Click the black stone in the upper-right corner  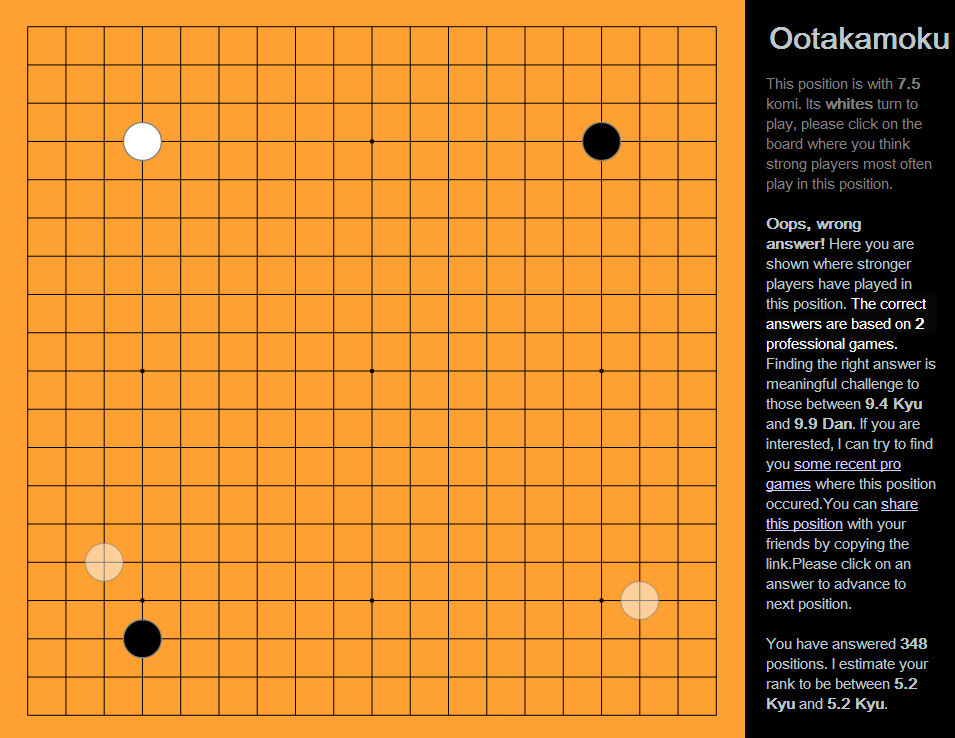click(x=601, y=141)
